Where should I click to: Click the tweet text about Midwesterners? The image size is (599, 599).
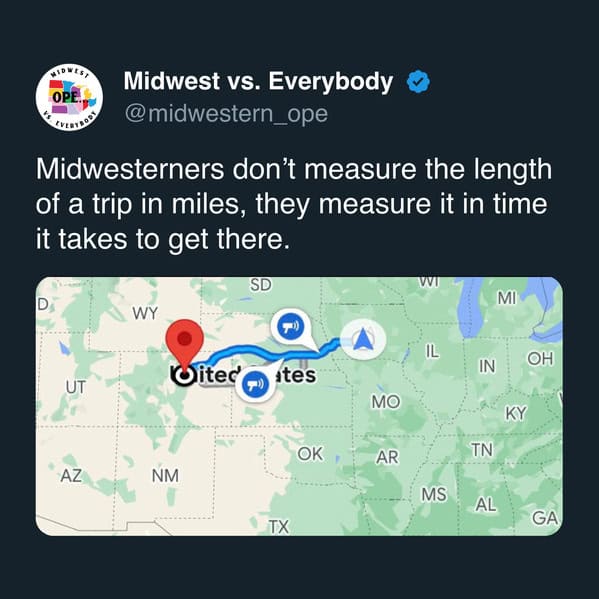pyautogui.click(x=294, y=204)
